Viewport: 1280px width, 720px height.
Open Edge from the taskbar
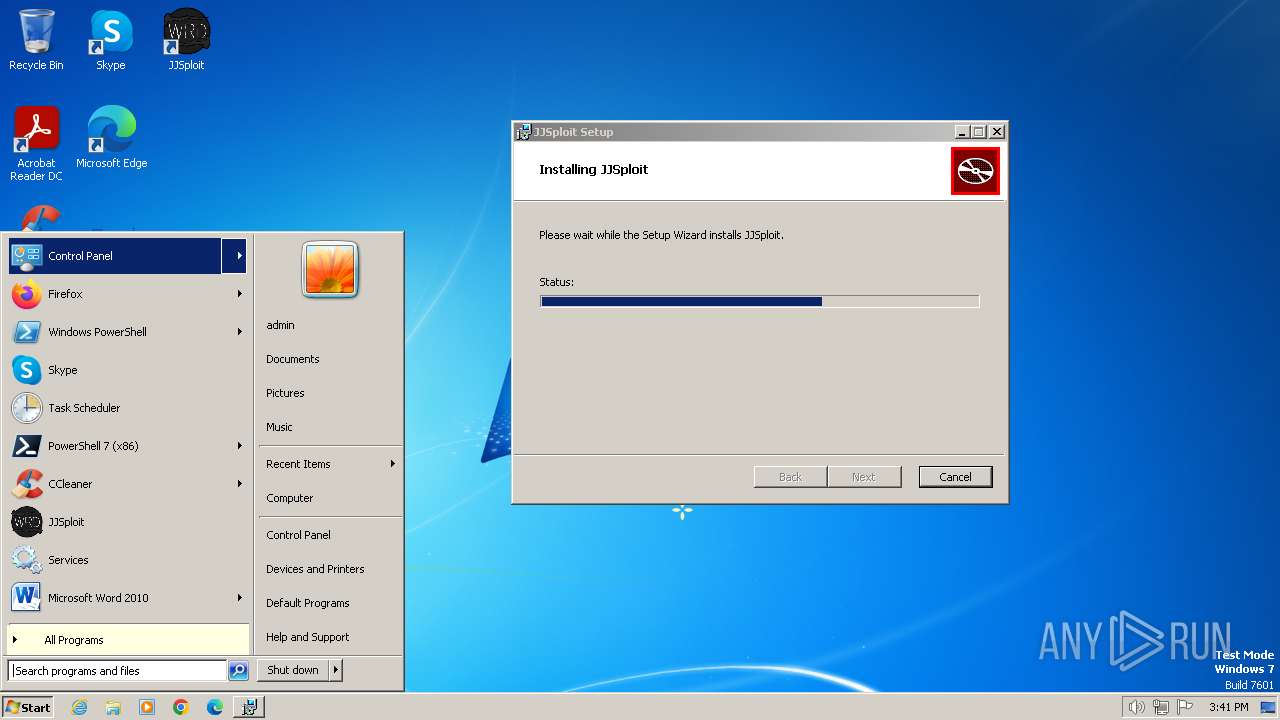pyautogui.click(x=215, y=707)
